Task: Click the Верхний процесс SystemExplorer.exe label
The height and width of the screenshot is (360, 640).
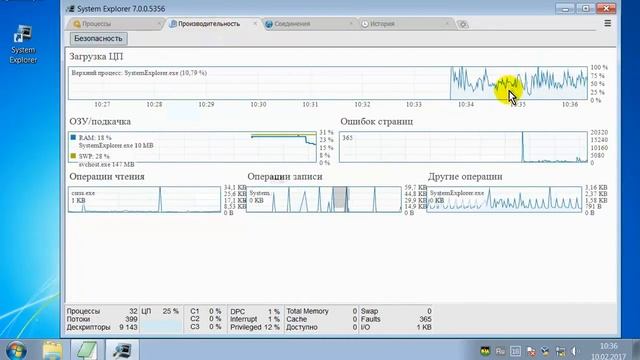Action: point(139,73)
